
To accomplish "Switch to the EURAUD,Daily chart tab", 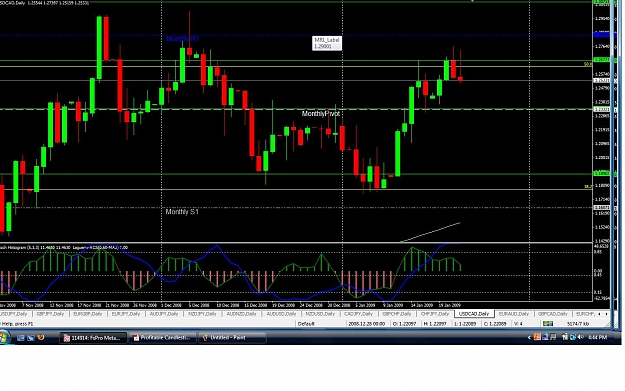I will tap(514, 314).
